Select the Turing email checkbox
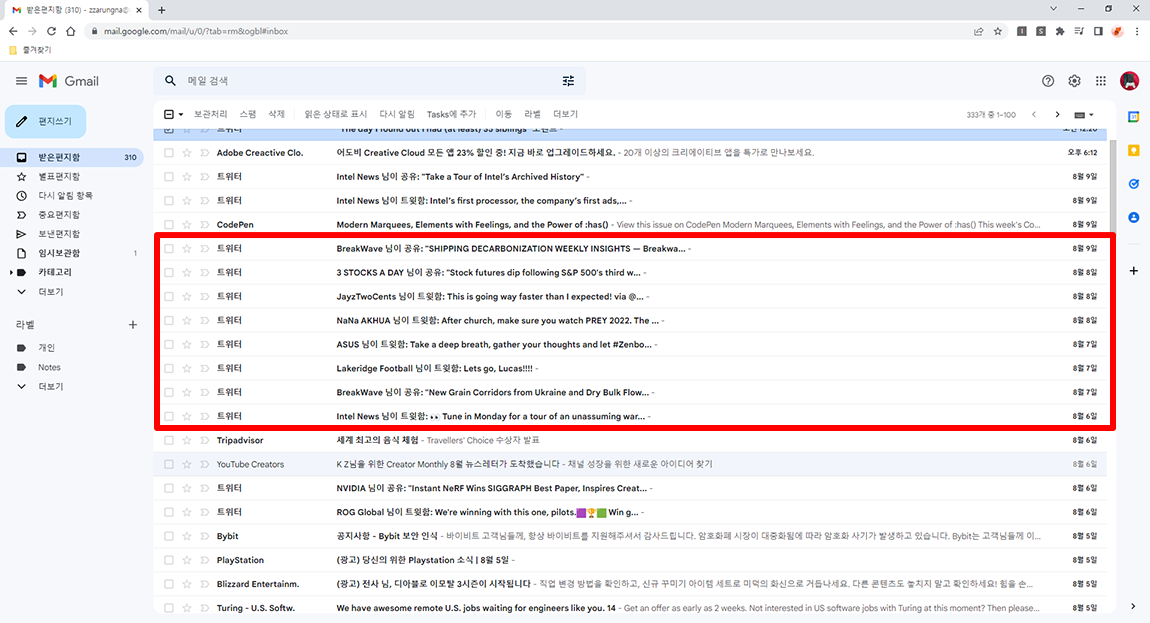Screen dimensions: 1150x623 tap(169, 608)
